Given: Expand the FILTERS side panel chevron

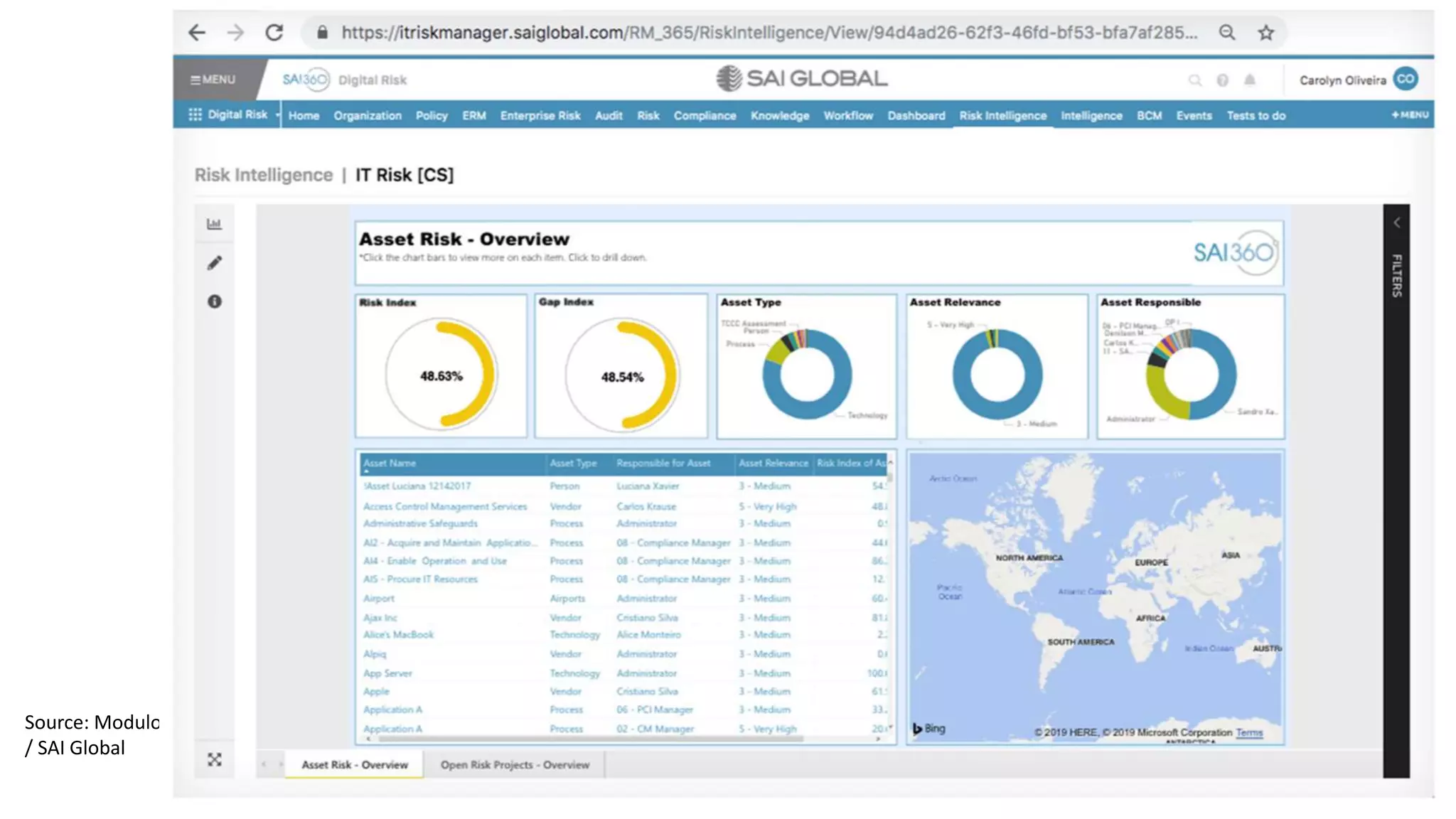Looking at the screenshot, I should tap(1396, 223).
